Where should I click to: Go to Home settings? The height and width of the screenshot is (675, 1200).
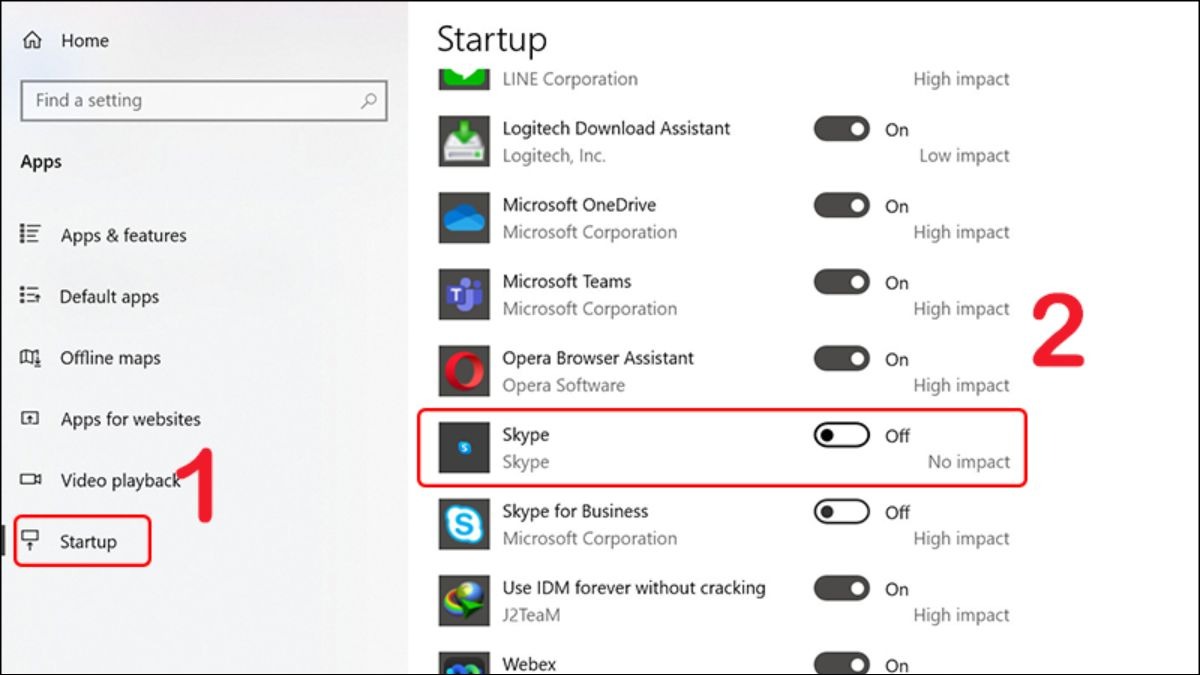click(85, 41)
